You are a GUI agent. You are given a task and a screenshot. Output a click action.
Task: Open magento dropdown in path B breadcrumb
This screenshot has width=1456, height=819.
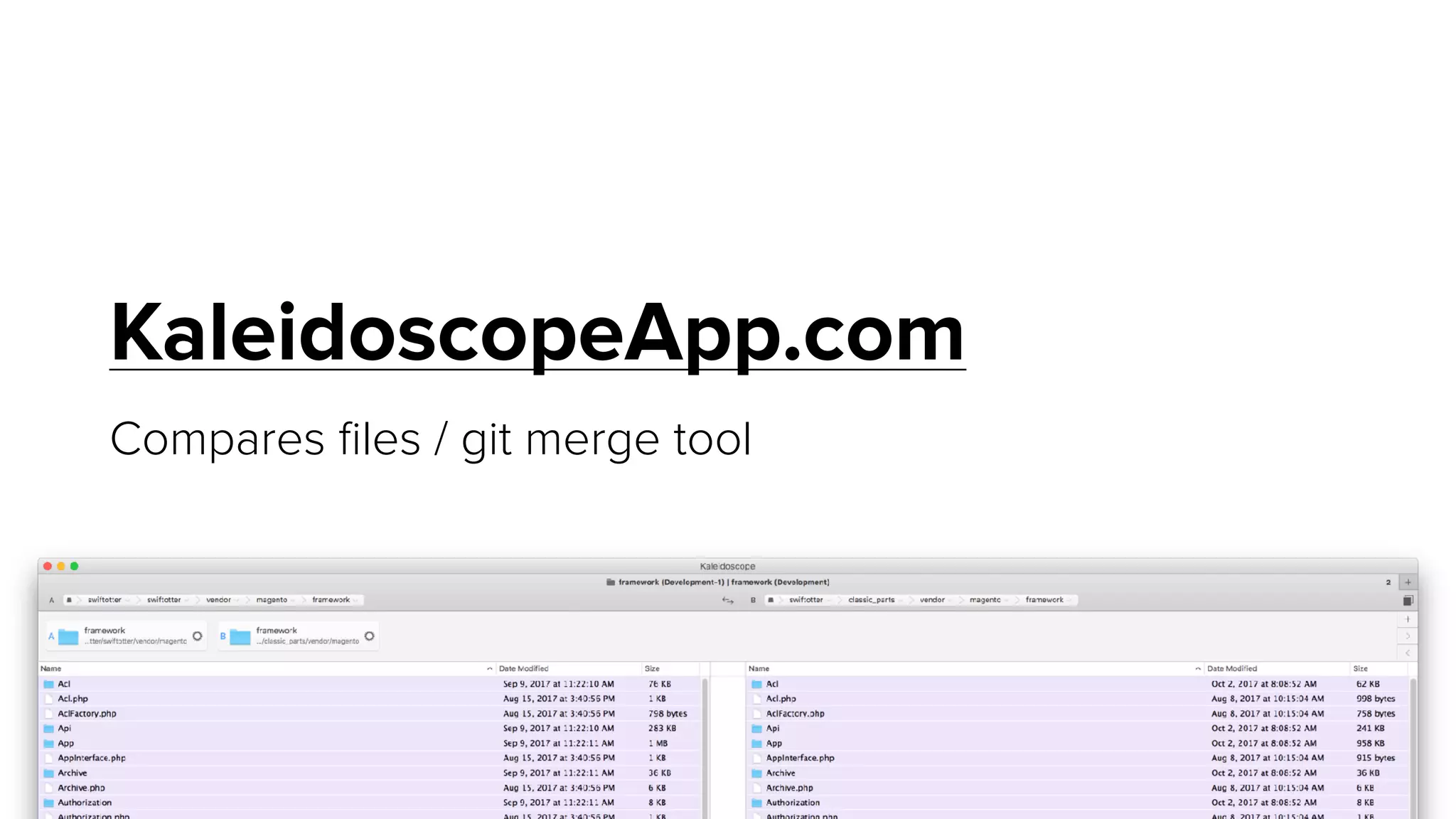click(990, 600)
